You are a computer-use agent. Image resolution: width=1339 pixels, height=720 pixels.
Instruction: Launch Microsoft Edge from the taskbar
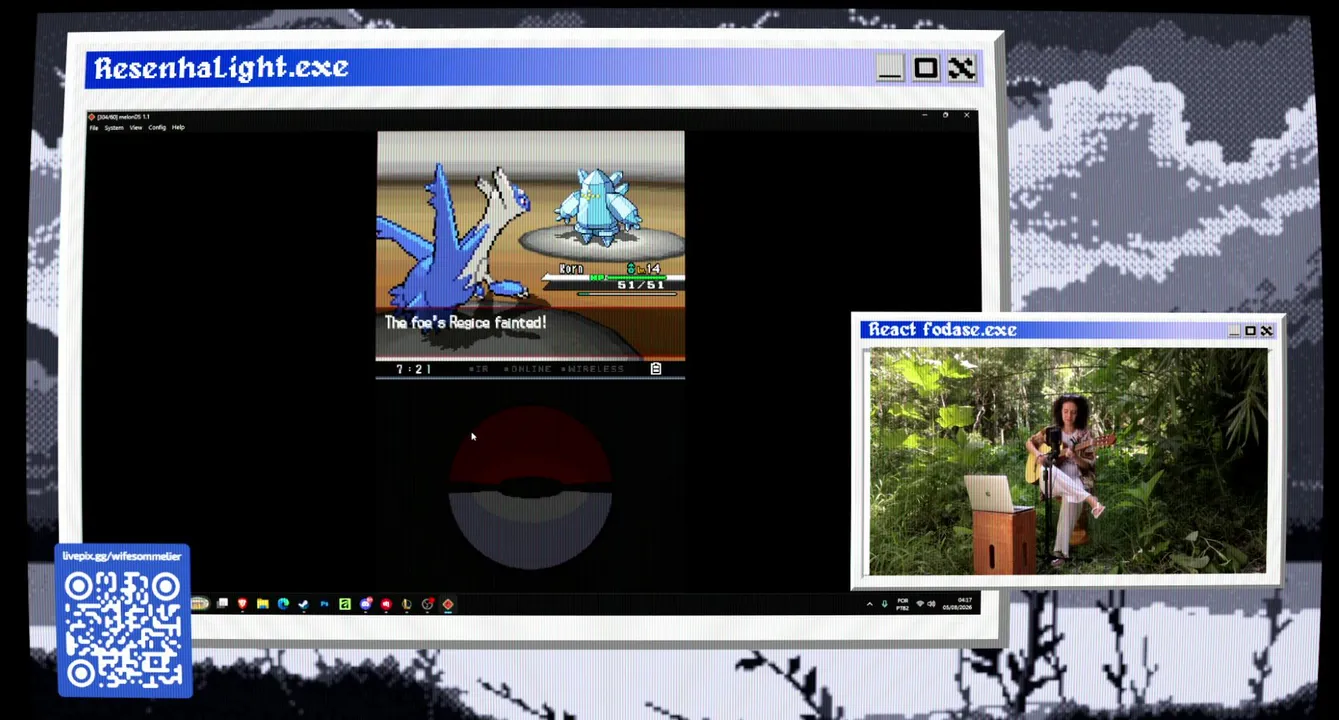[x=283, y=604]
